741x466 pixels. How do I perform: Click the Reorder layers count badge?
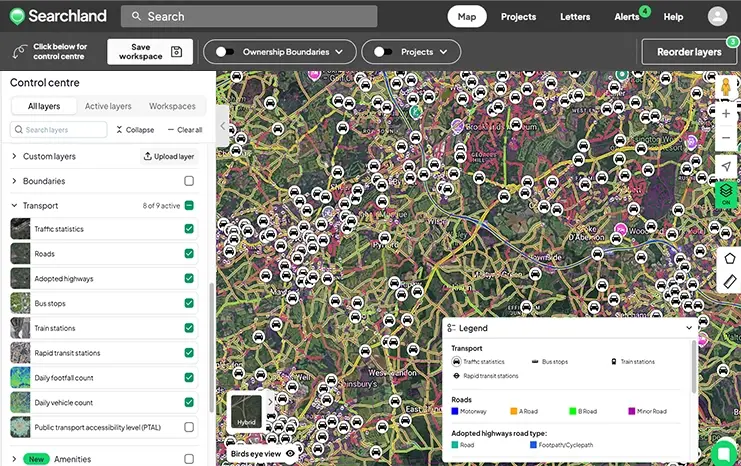pyautogui.click(x=732, y=42)
